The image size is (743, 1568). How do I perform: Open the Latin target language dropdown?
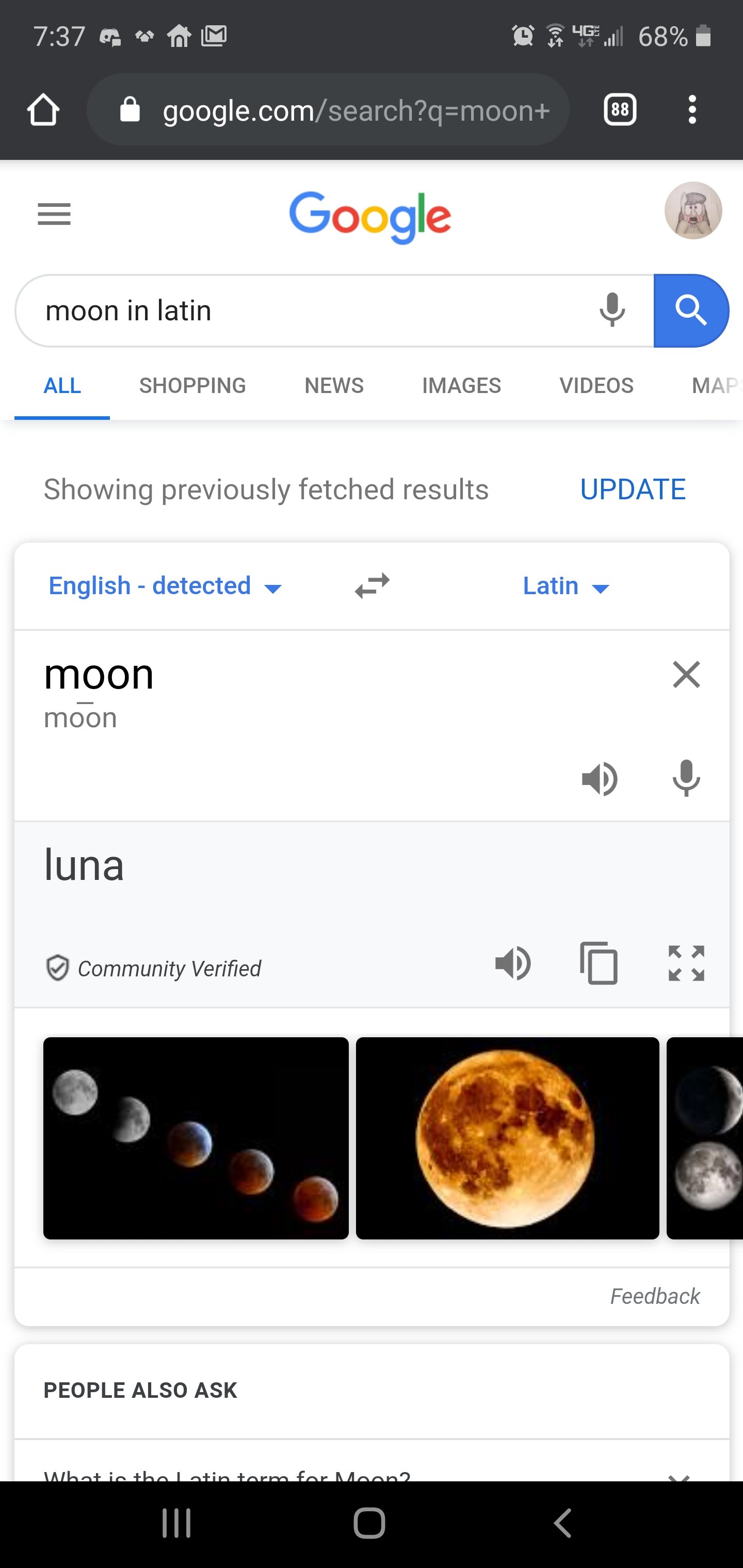click(x=566, y=586)
